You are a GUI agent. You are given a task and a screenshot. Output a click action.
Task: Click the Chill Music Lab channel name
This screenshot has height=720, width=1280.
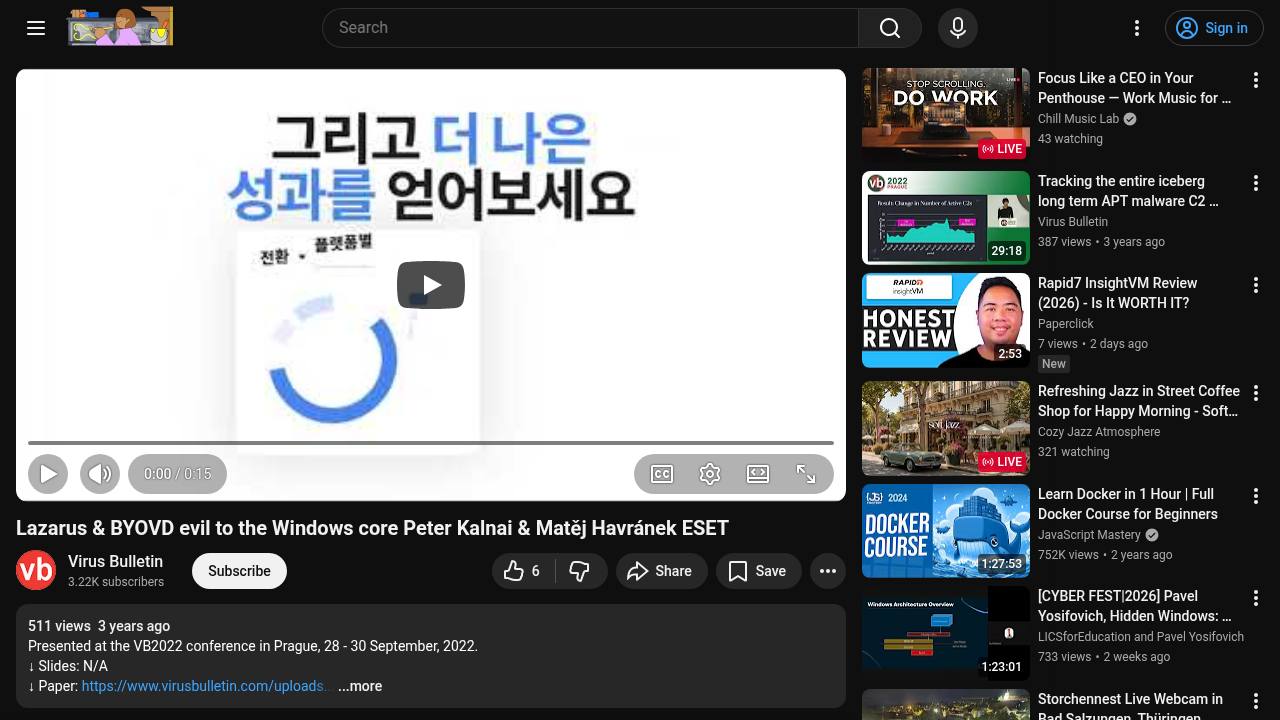(1079, 119)
